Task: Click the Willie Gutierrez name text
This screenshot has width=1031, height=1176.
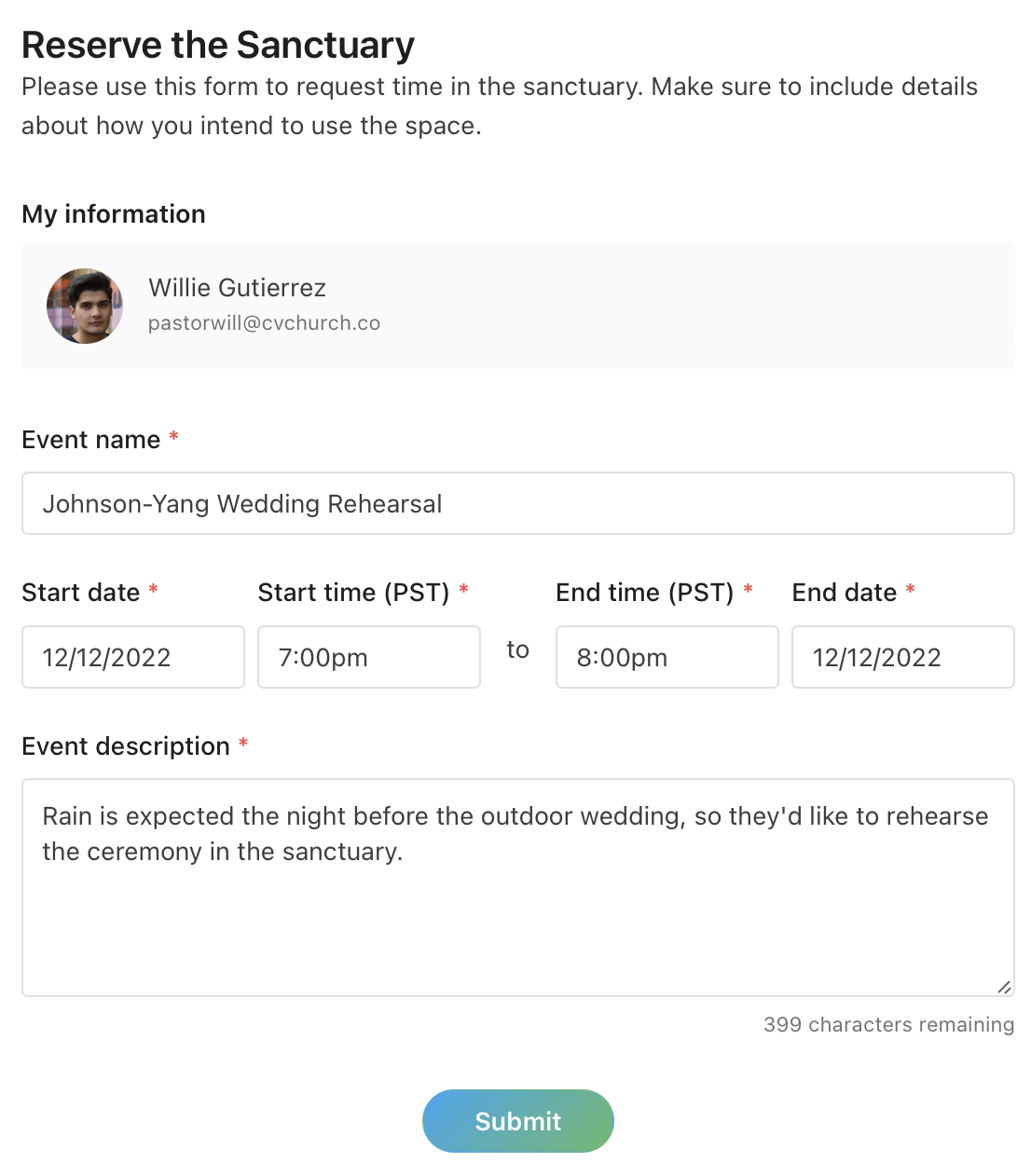Action: [x=237, y=287]
